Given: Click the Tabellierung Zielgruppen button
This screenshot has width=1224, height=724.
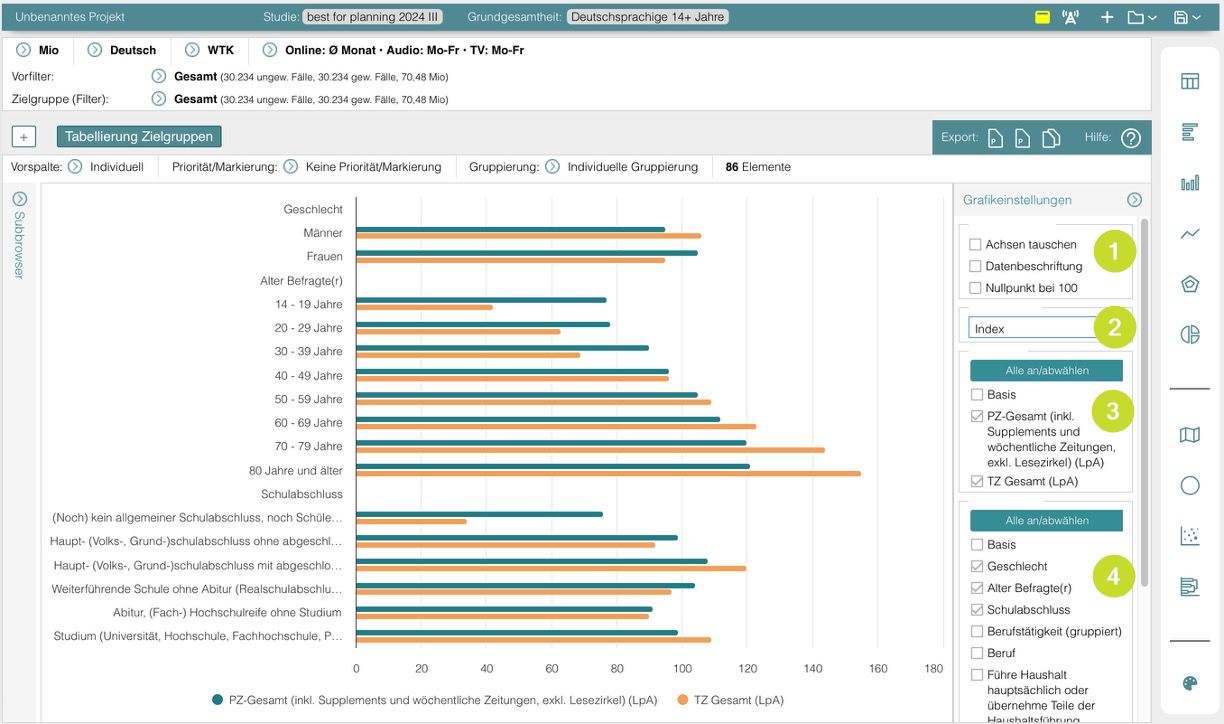Looking at the screenshot, I should [139, 137].
